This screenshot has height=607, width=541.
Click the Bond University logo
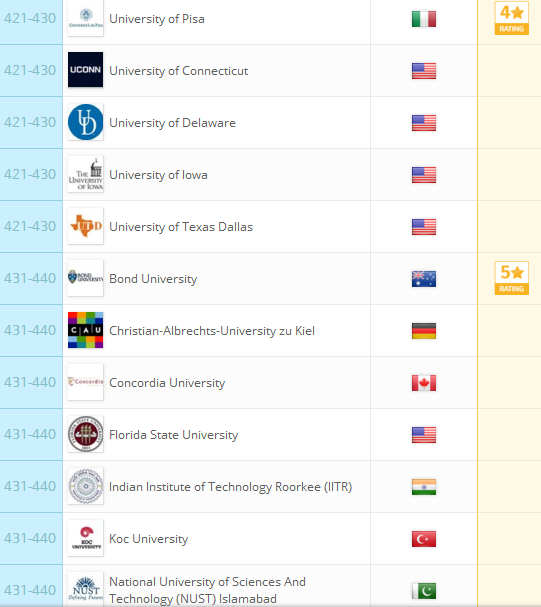[86, 278]
